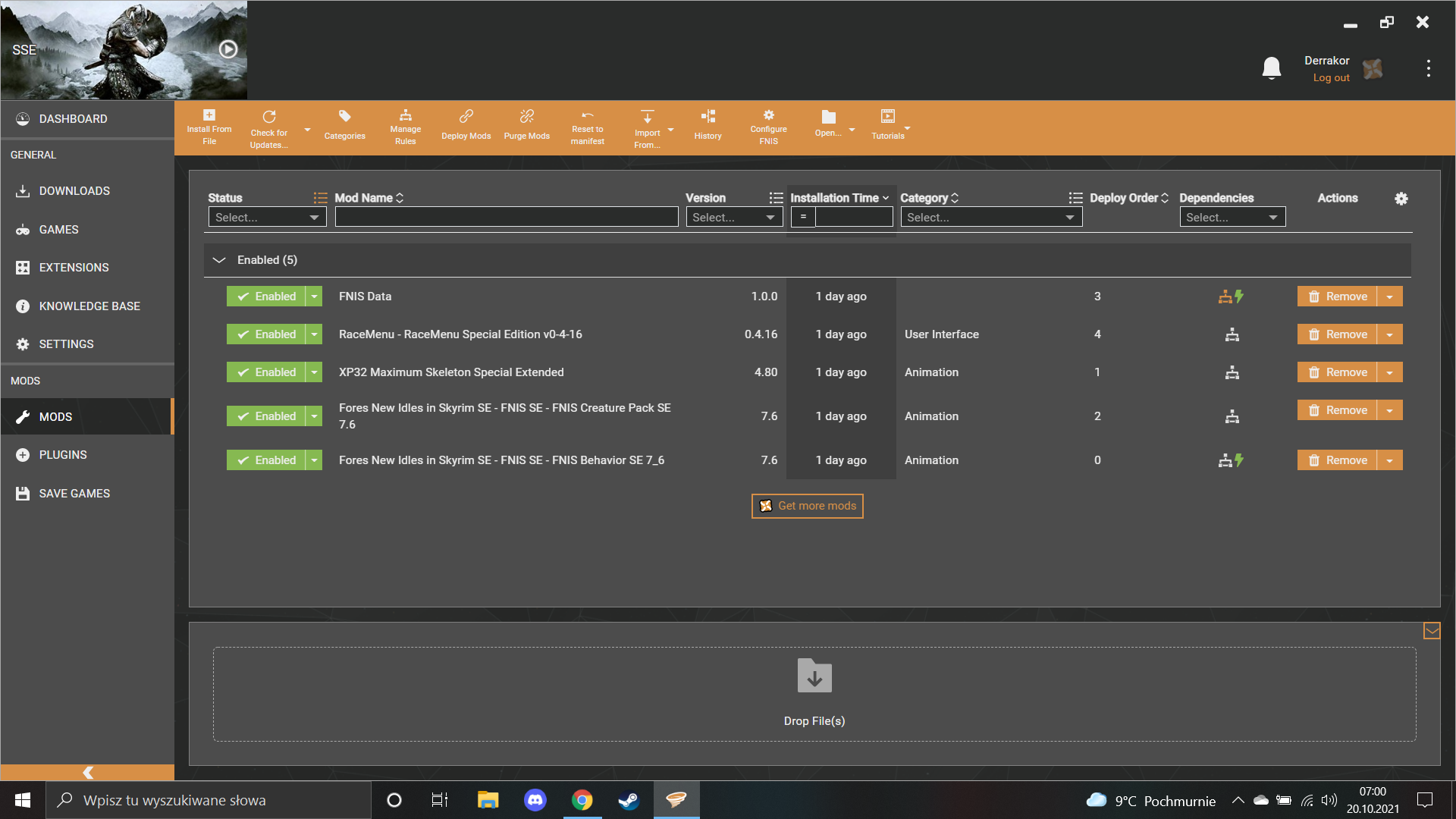Click Import From toolbar icon
The image size is (1456, 819).
(x=648, y=117)
